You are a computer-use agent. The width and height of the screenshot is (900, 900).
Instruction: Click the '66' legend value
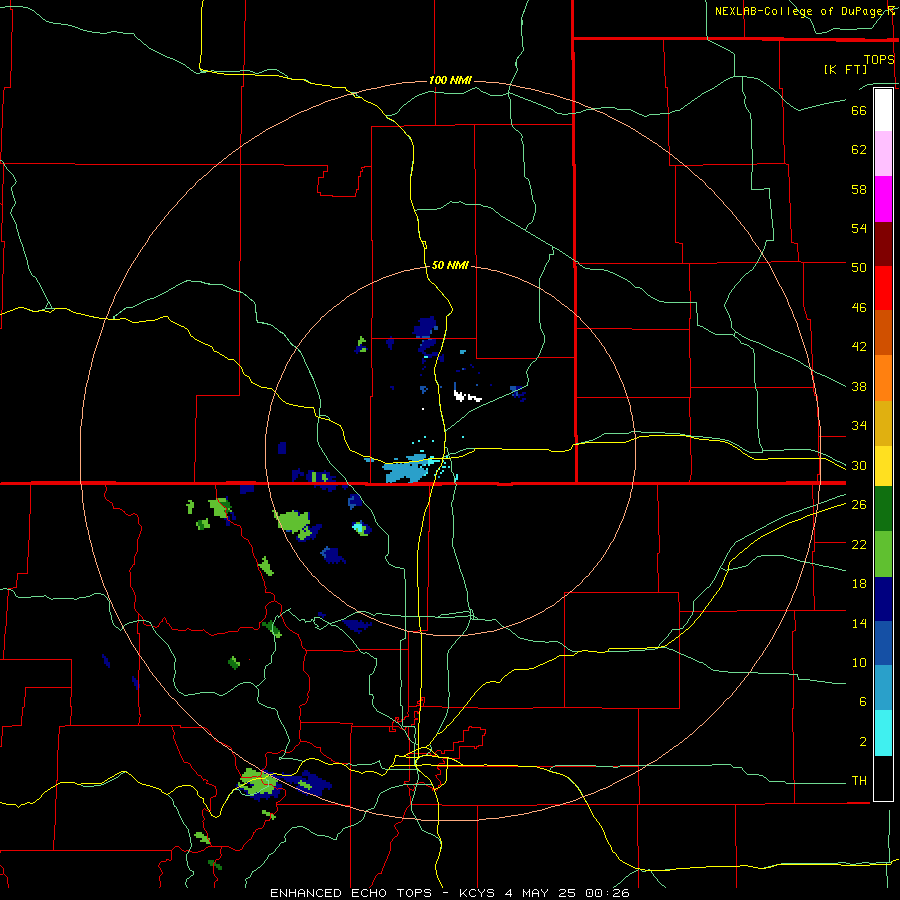tap(859, 110)
